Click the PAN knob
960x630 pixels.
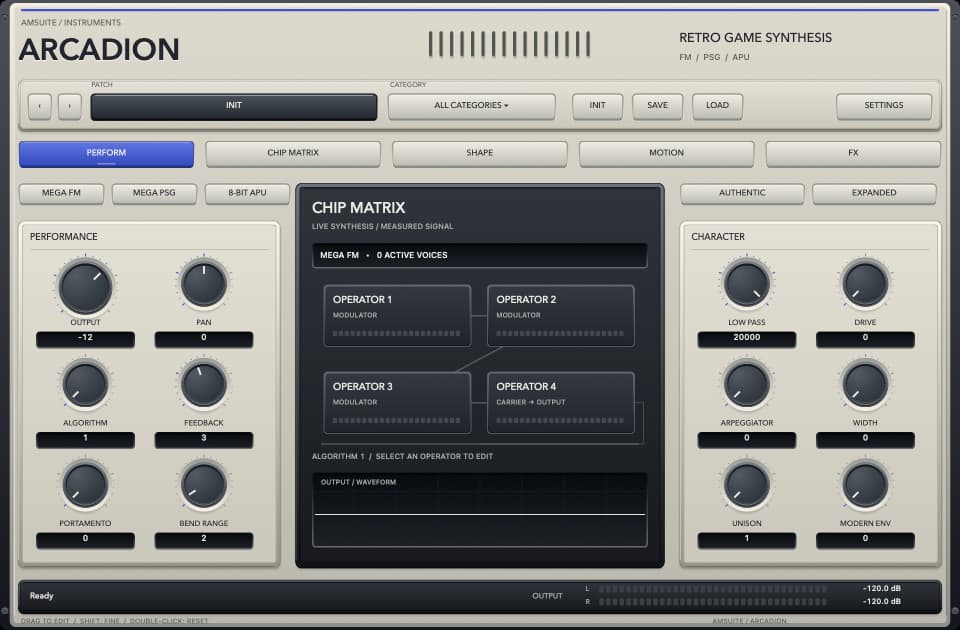click(204, 283)
